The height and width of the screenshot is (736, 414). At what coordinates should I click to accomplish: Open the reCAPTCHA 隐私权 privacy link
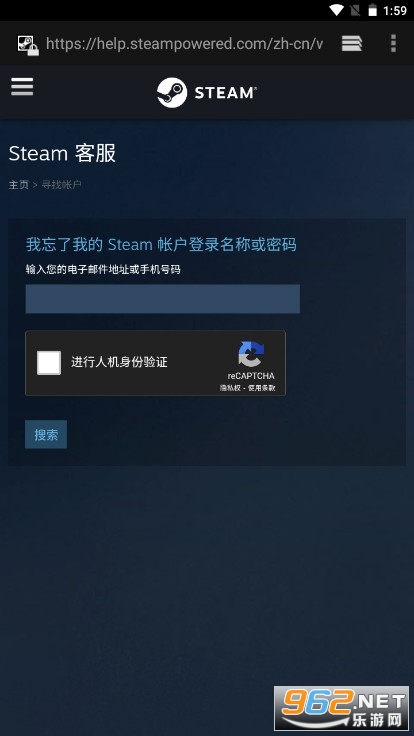pyautogui.click(x=230, y=388)
